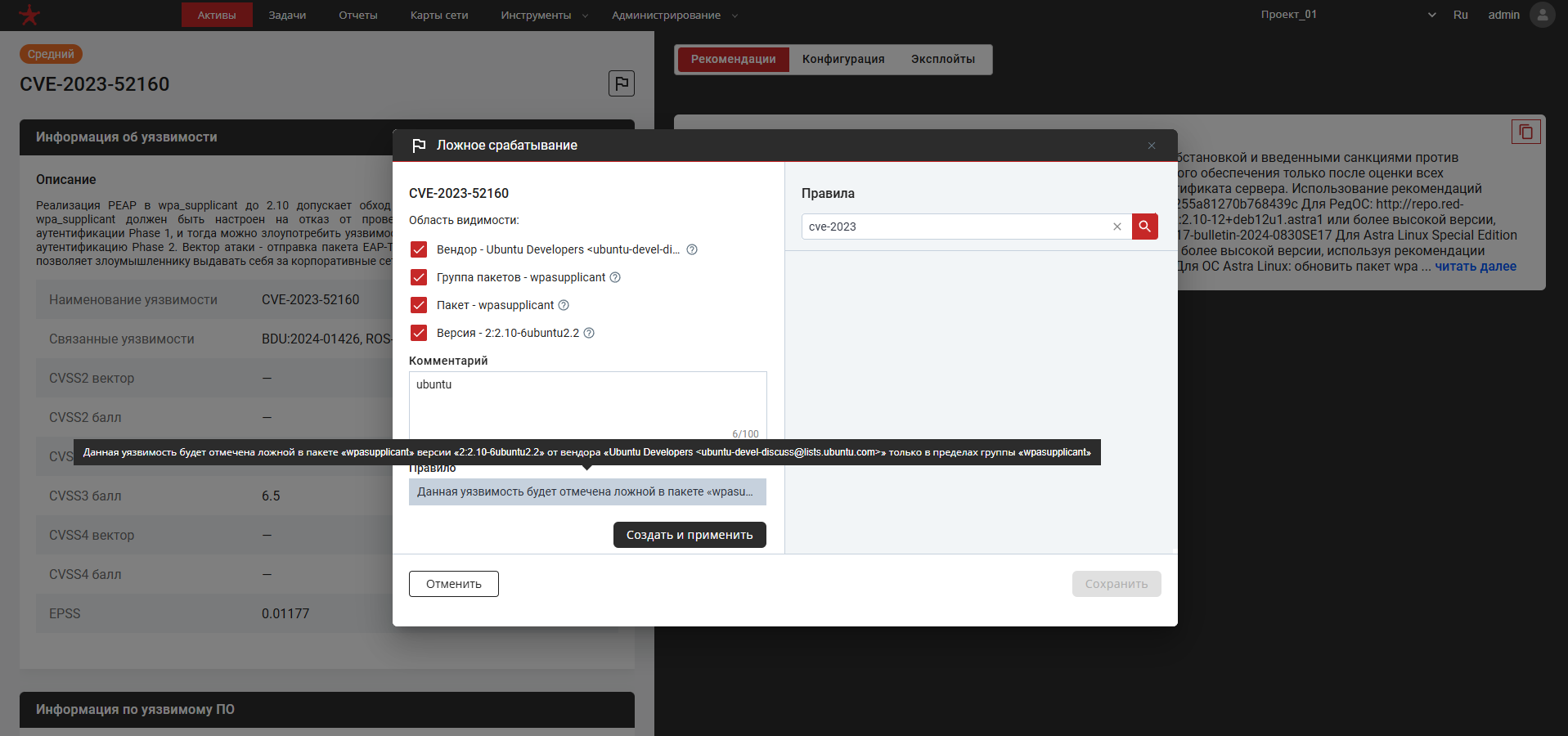Screen dimensions: 1568x736
Task: Click the читать далее link
Action: click(x=1476, y=266)
